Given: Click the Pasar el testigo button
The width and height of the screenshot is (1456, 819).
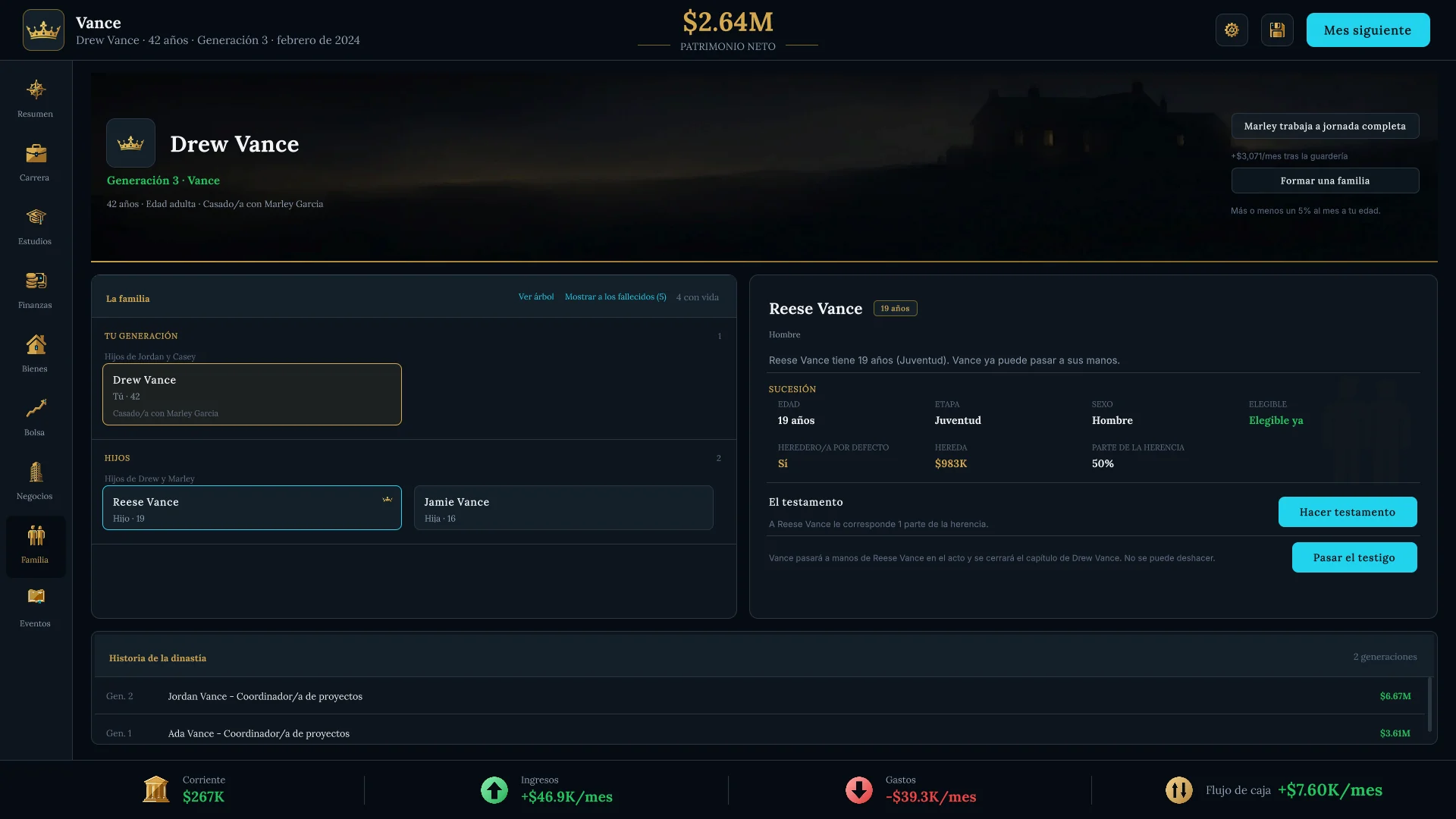Looking at the screenshot, I should [1354, 557].
